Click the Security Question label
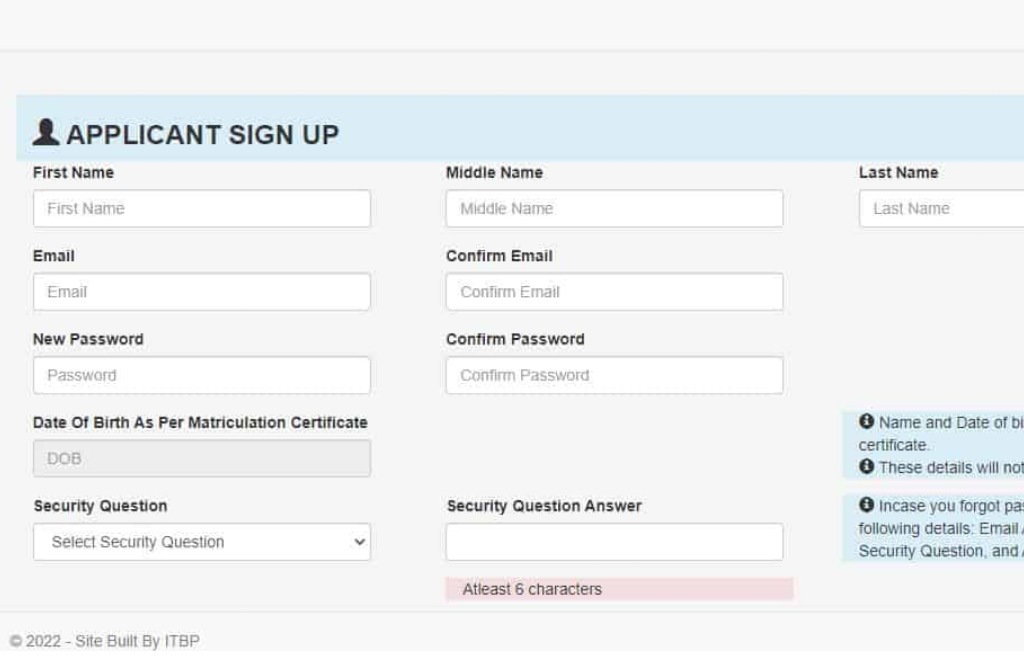The image size is (1024, 672). pos(100,506)
